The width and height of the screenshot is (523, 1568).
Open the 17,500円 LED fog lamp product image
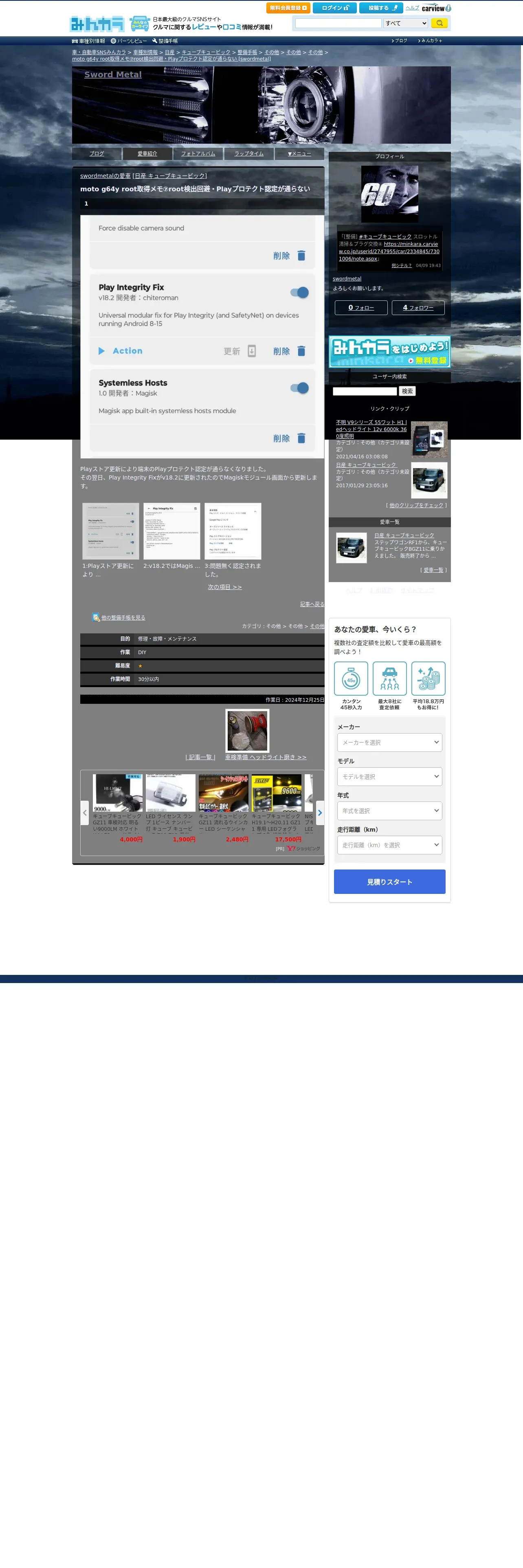(x=277, y=793)
